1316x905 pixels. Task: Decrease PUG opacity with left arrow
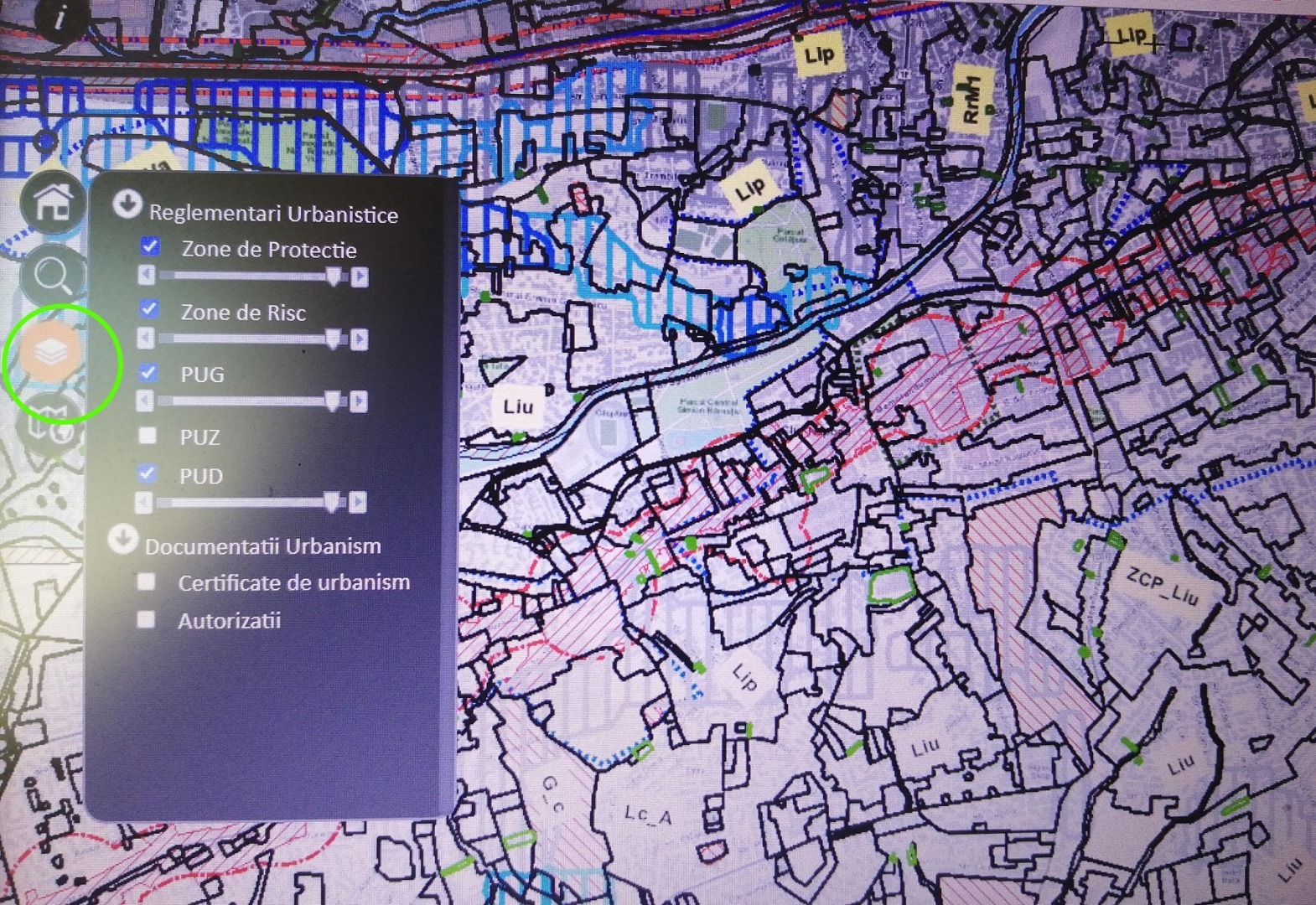pyautogui.click(x=145, y=401)
